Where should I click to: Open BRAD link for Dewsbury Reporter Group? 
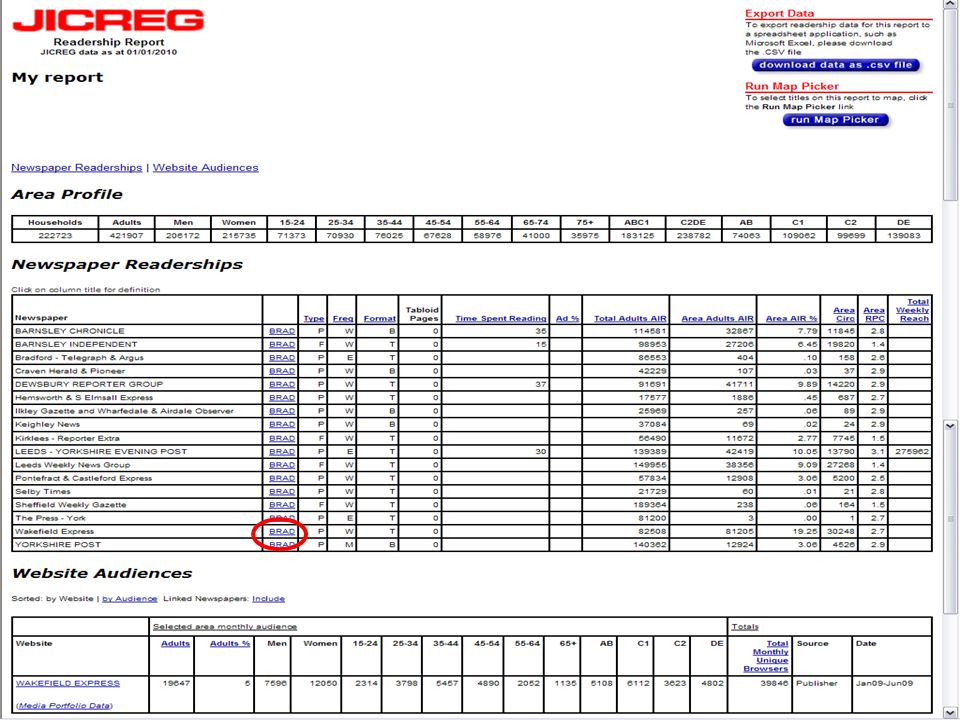[x=282, y=384]
